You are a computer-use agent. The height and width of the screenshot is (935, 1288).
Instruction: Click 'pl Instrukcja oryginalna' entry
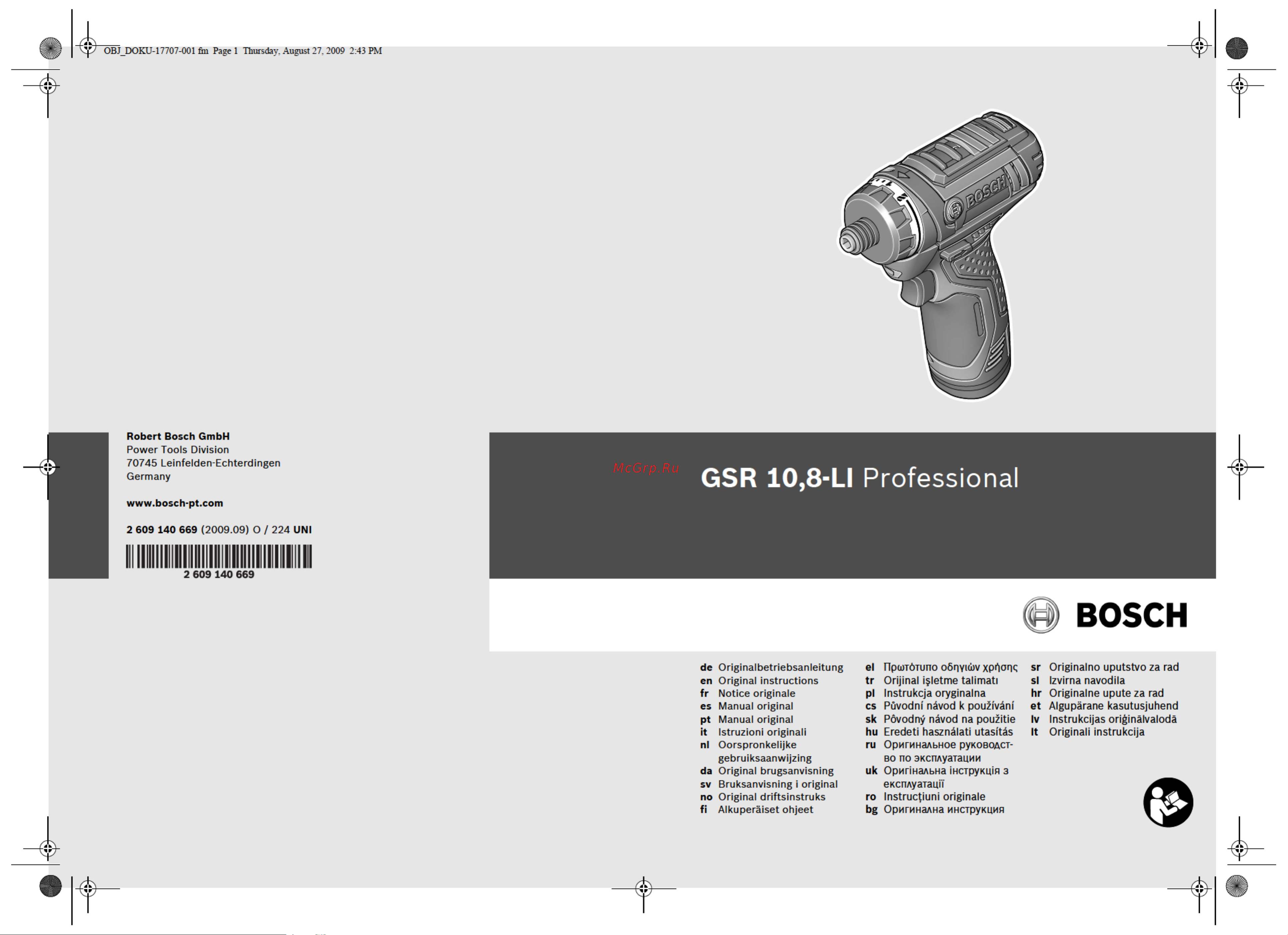tap(925, 693)
